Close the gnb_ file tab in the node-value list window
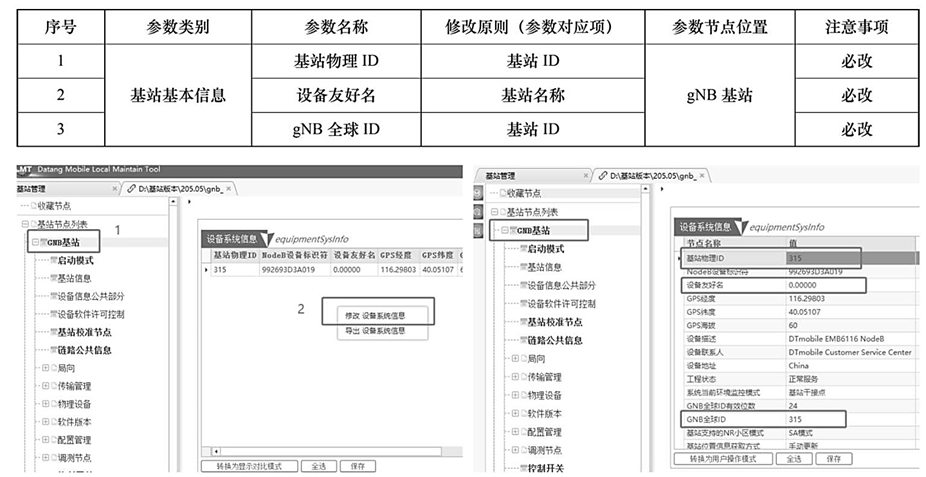This screenshot has height=477, width=926. 702,175
